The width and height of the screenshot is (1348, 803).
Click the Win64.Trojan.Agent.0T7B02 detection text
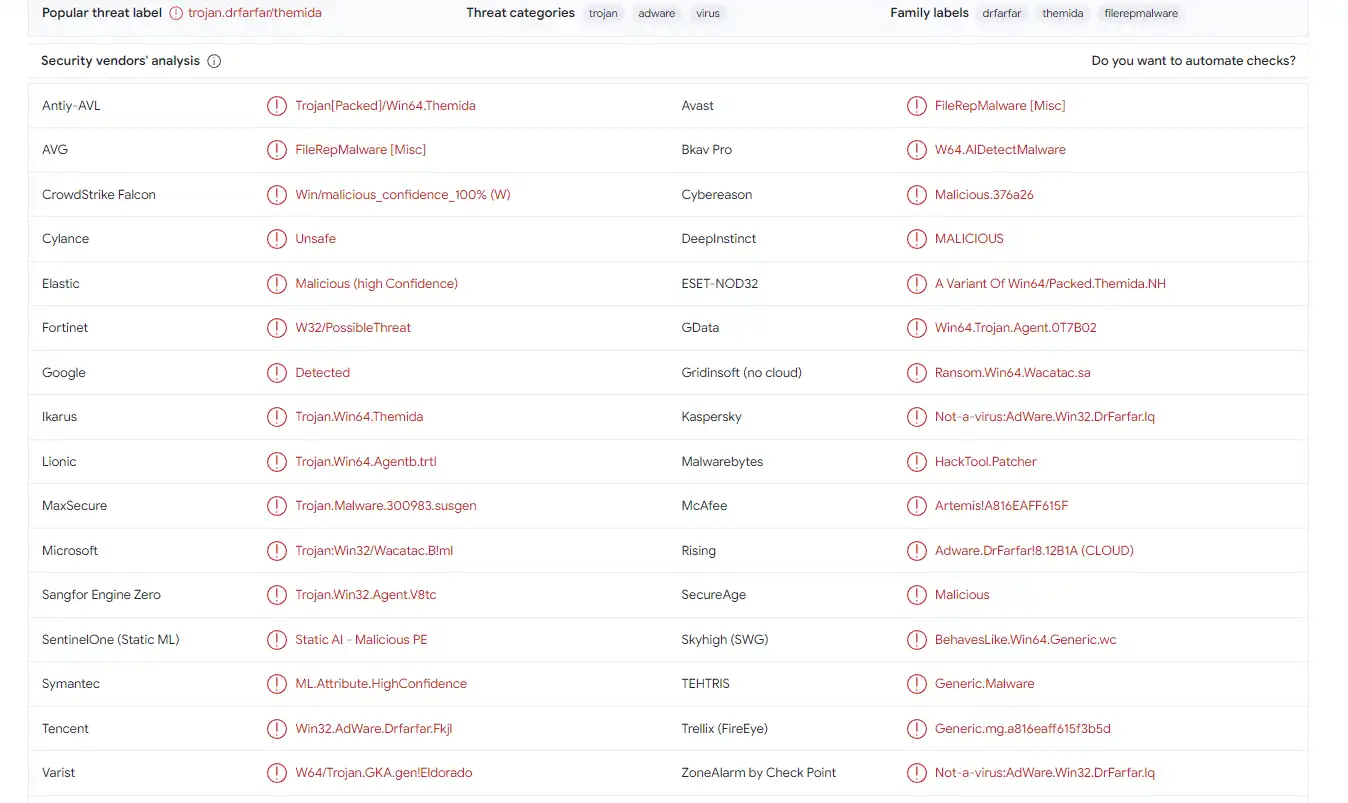point(1016,328)
